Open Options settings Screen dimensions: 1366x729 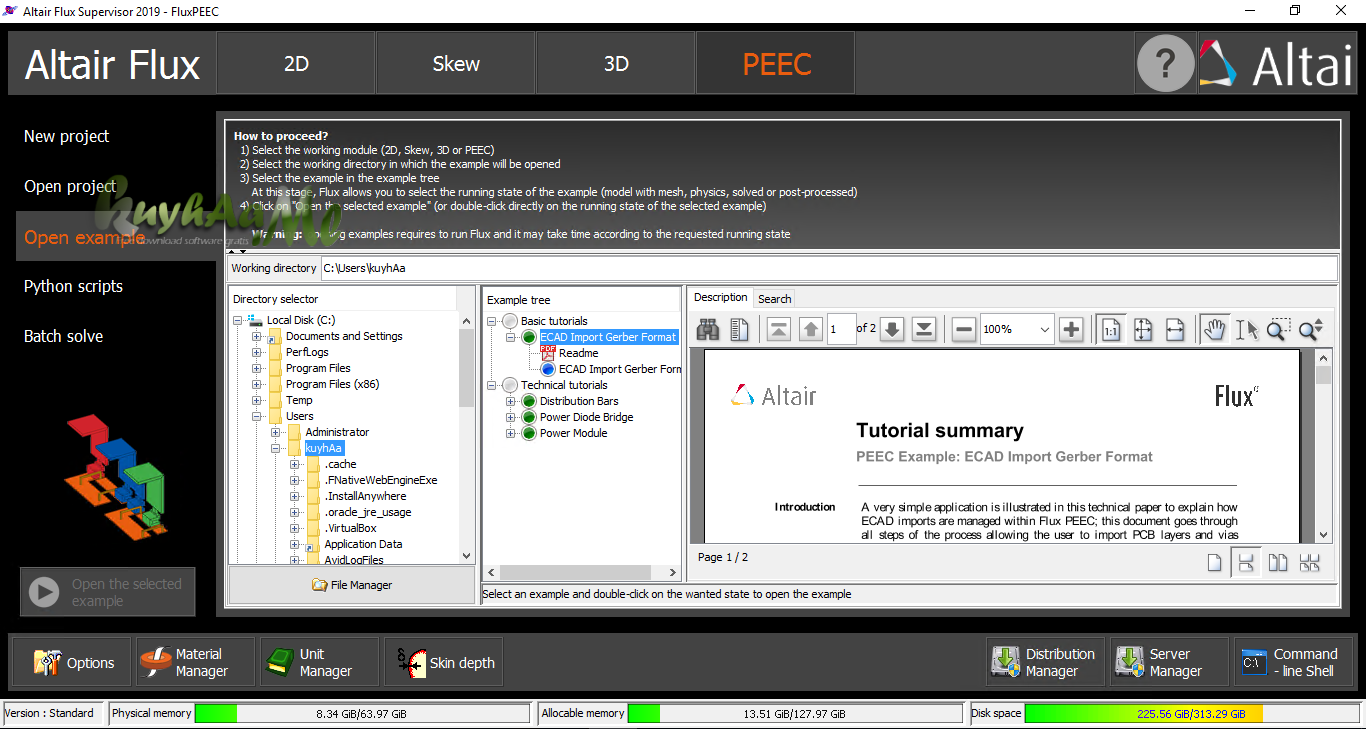coord(72,662)
